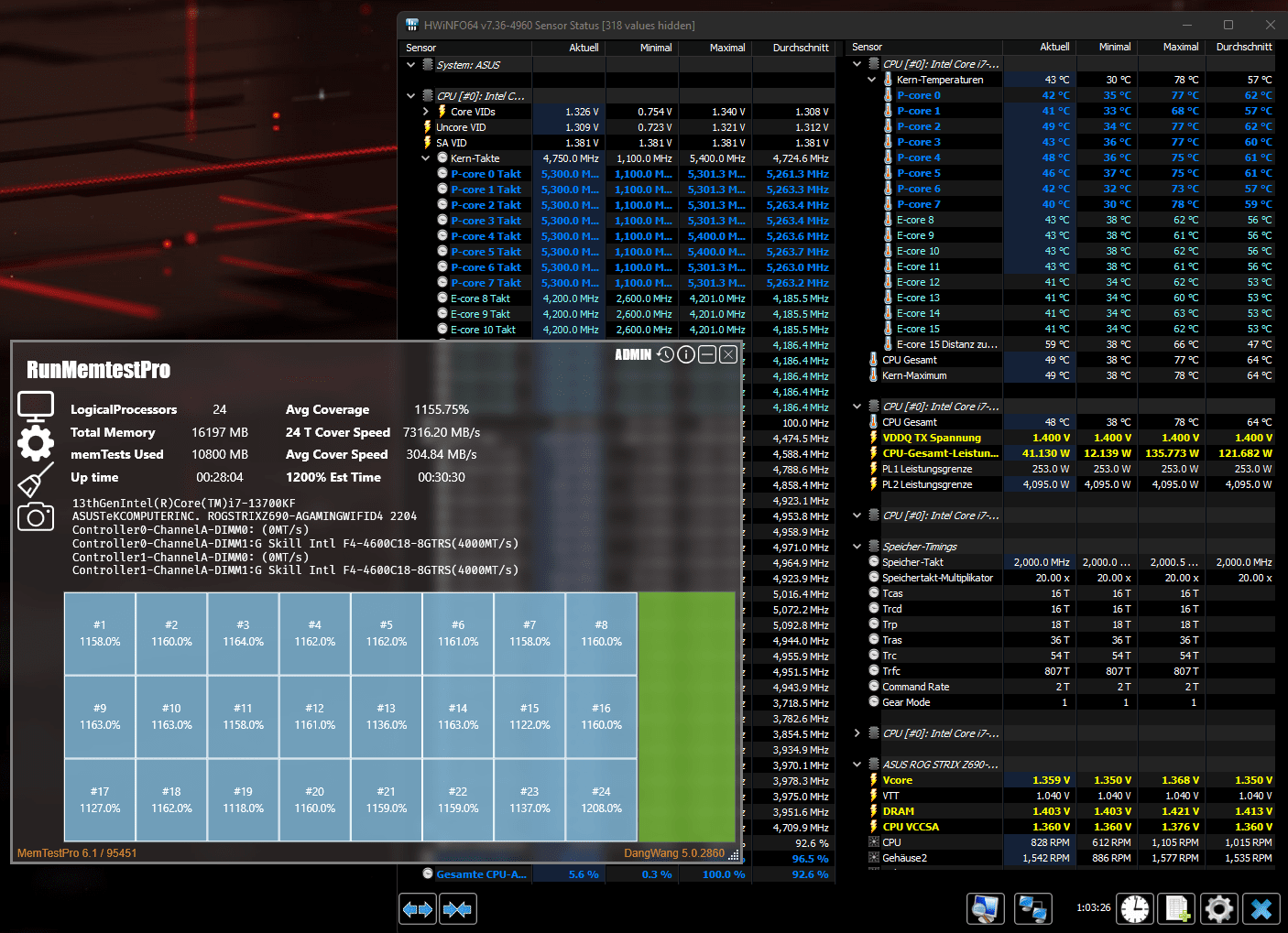Select the E-core 10 Takt row
The width and height of the screenshot is (1288, 933).
[617, 330]
